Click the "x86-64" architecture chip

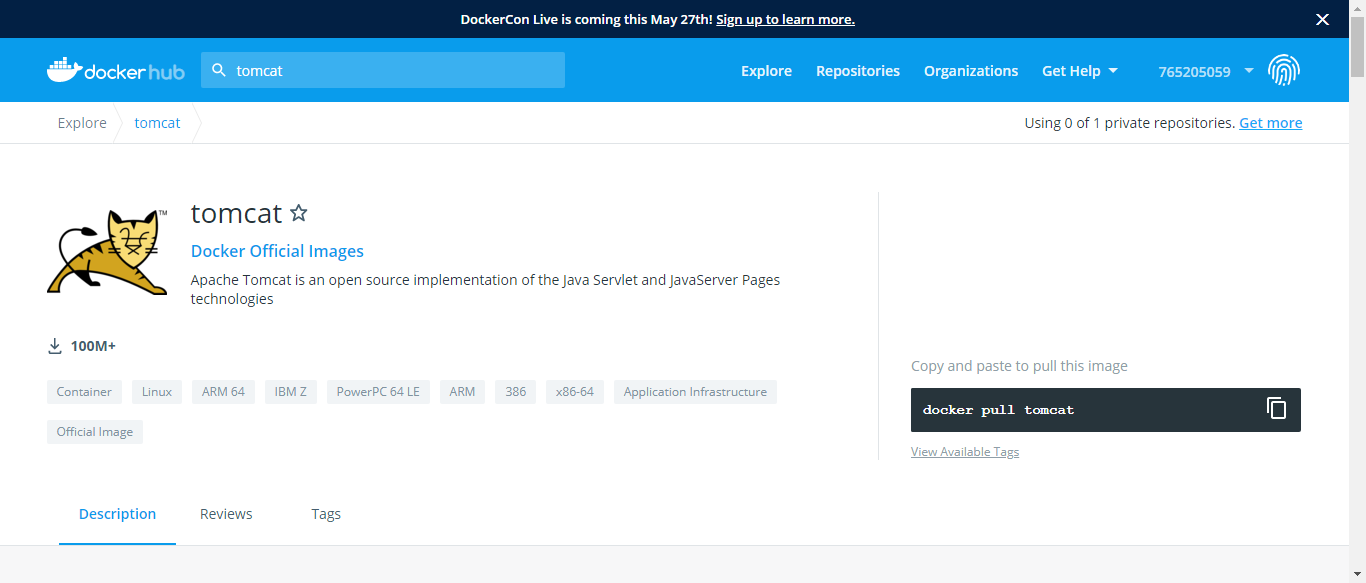click(x=574, y=391)
